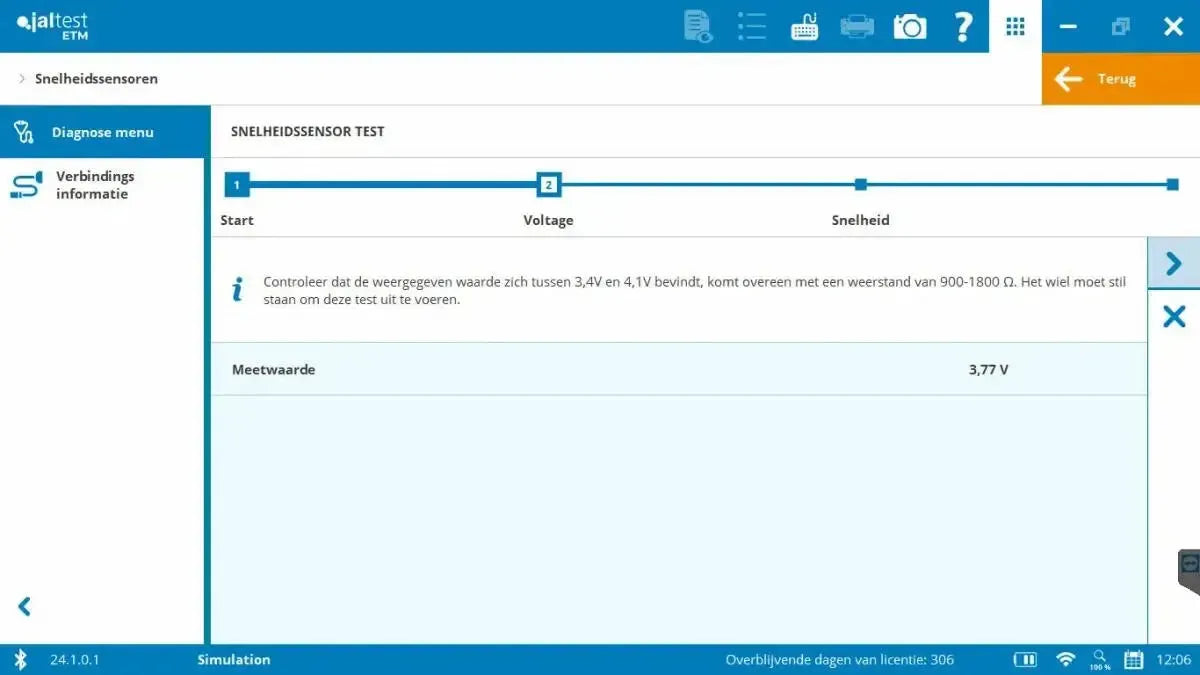Take a screenshot with the camera icon

[x=910, y=26]
